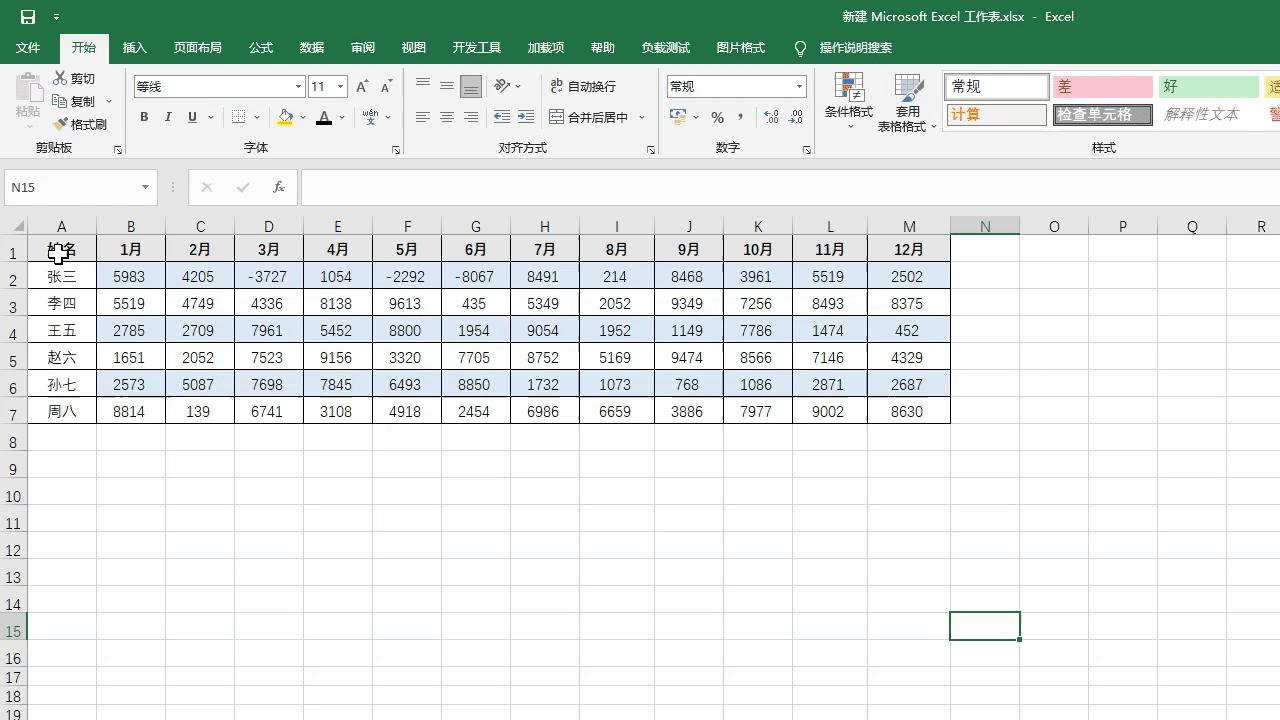
Task: Click the Name Box showing N15
Action: [x=70, y=187]
